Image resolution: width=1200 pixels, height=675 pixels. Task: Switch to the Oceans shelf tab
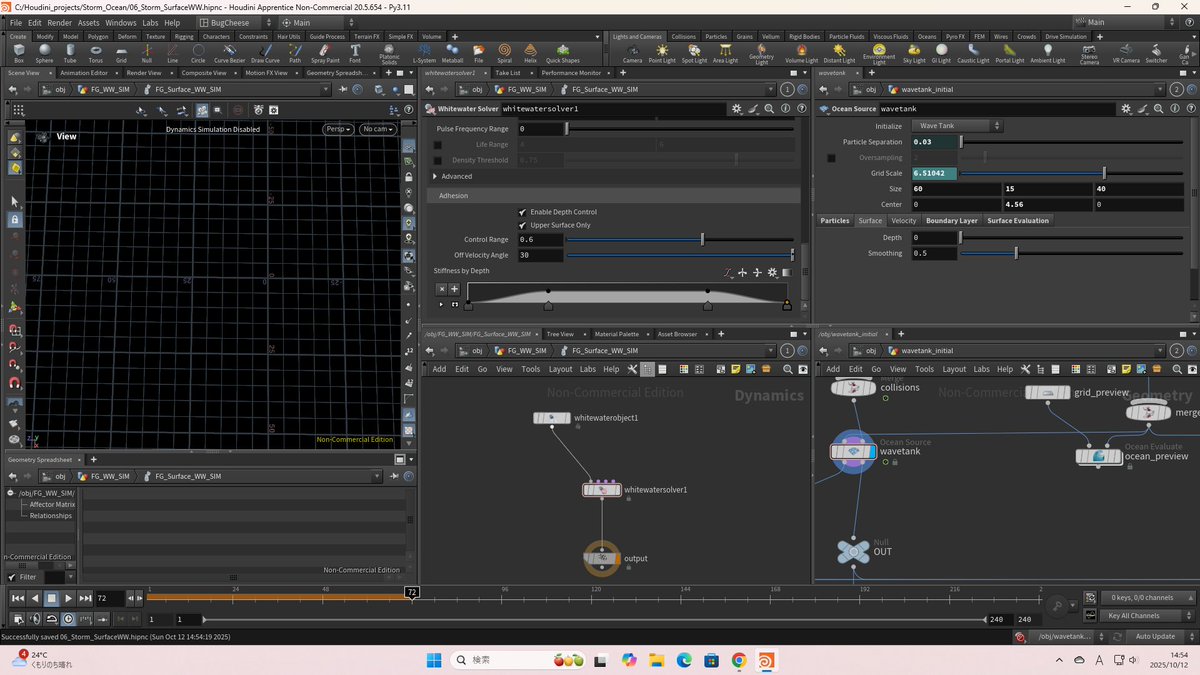[x=927, y=36]
